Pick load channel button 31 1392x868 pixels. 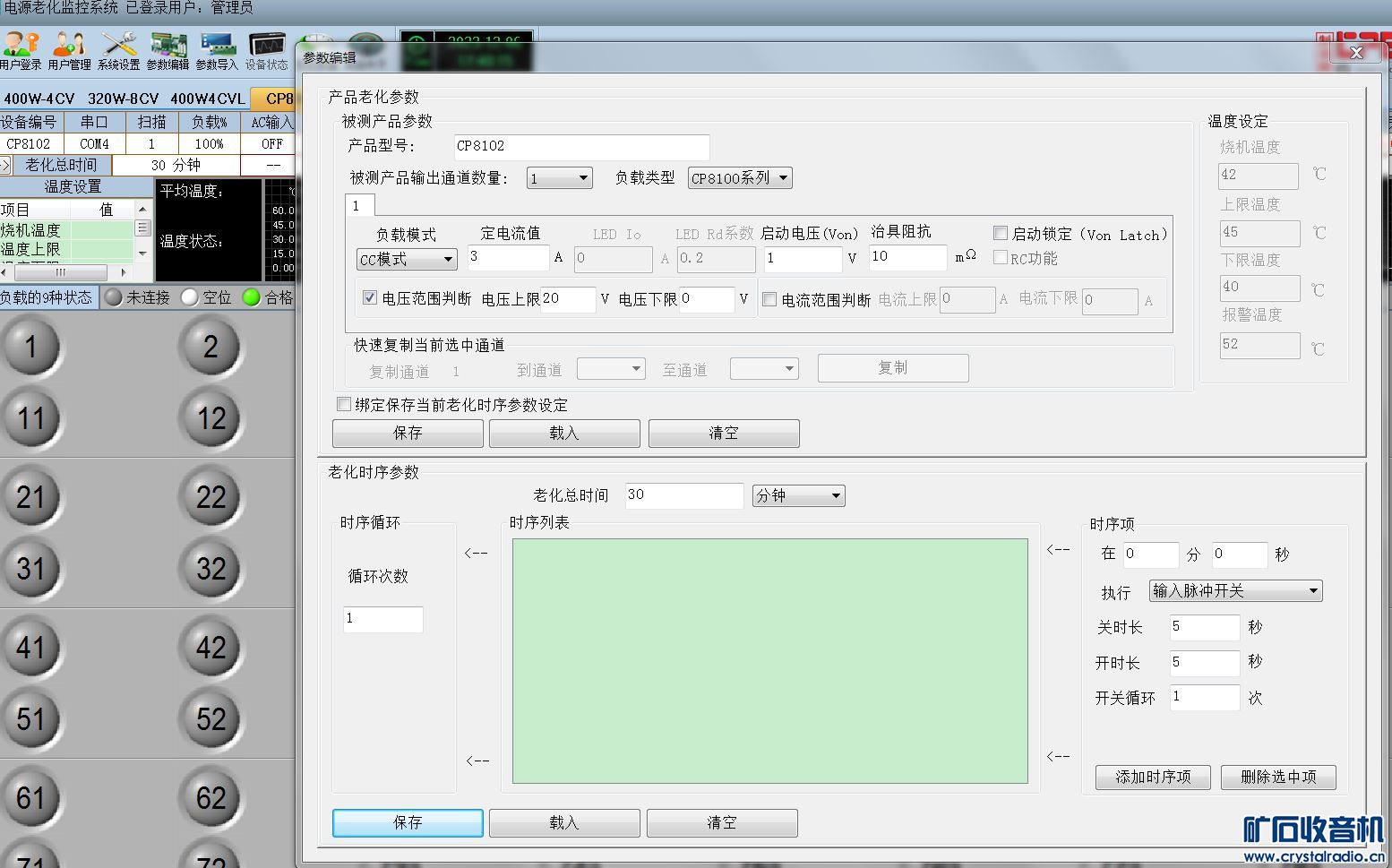pos(31,569)
